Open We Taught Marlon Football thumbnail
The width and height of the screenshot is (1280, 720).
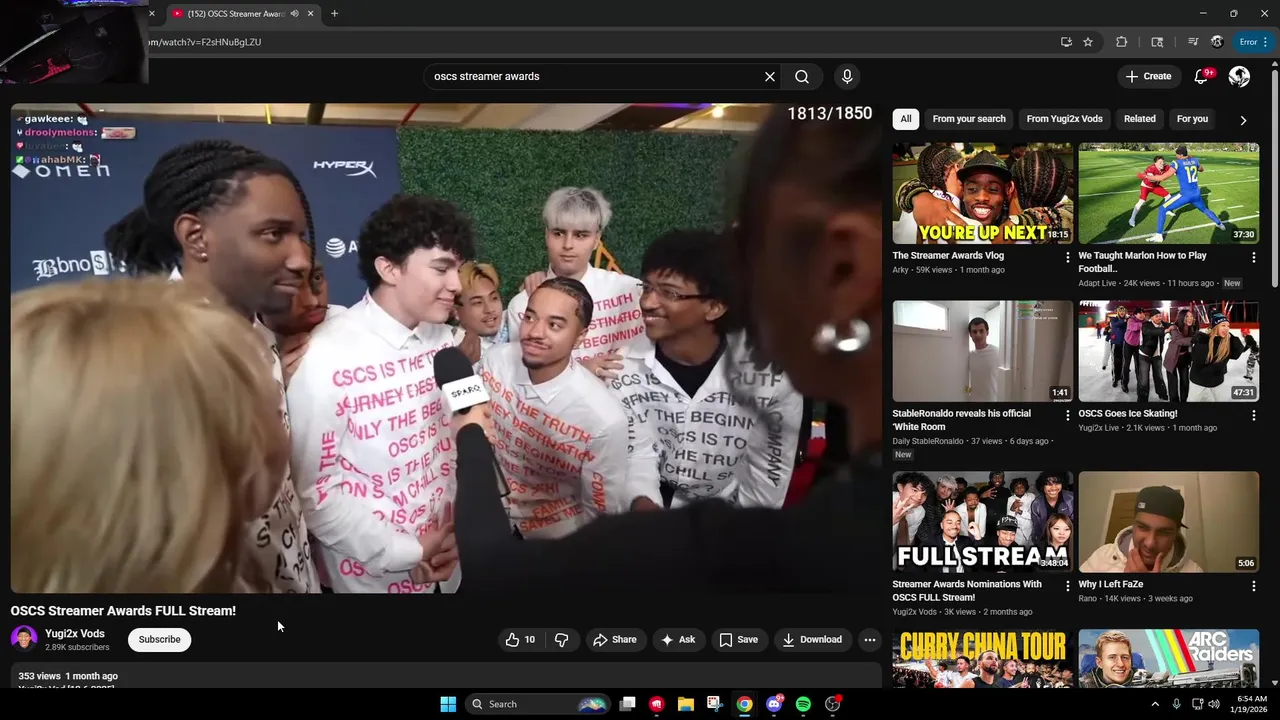pos(1169,193)
